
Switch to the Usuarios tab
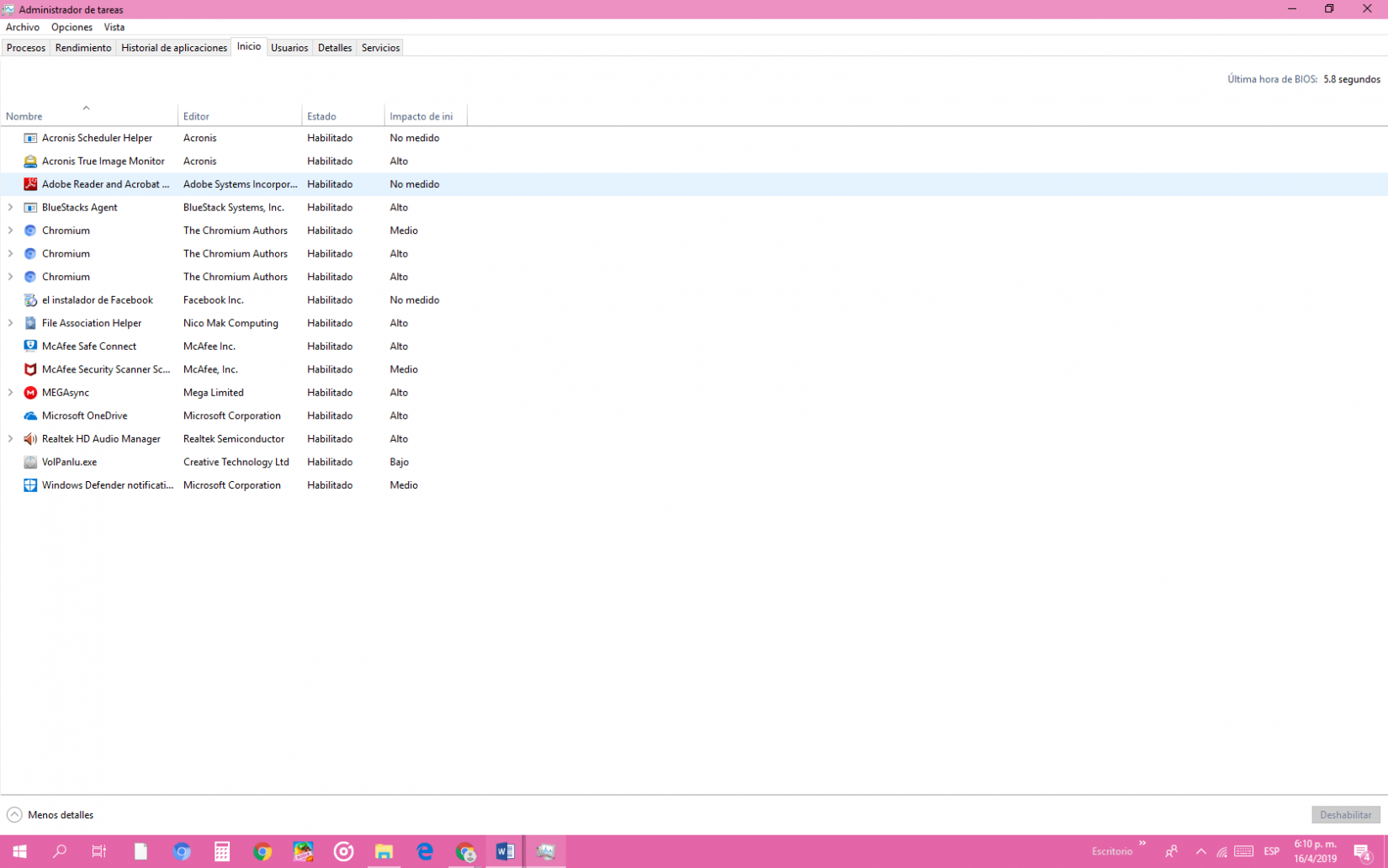point(289,48)
